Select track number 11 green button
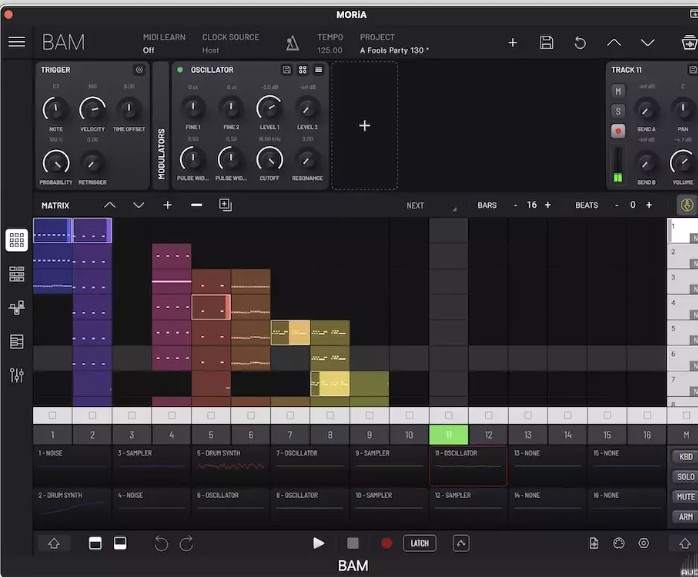Screen dimensions: 698x577 449,435
